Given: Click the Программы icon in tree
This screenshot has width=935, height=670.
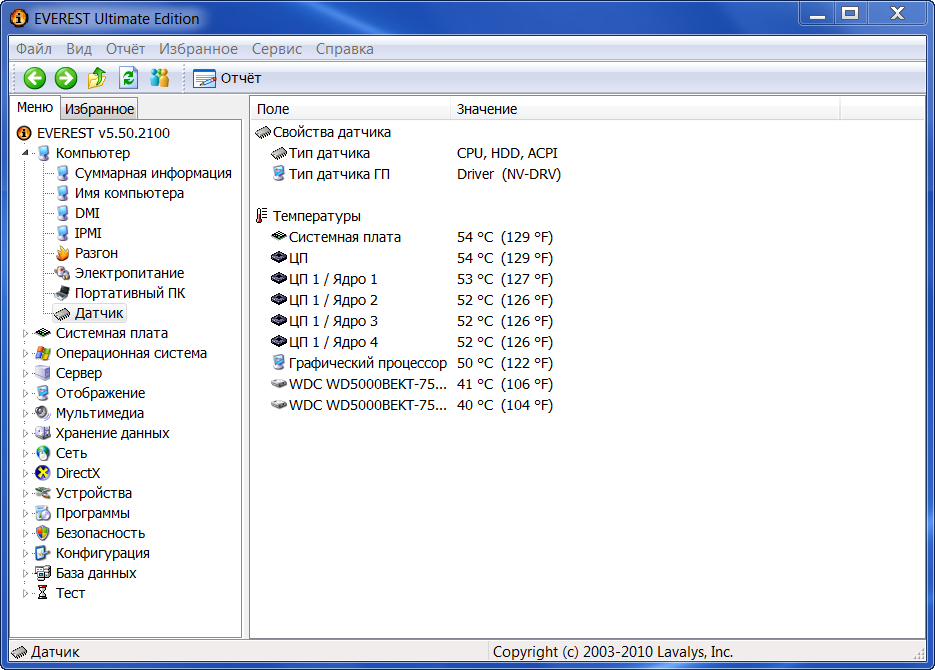Looking at the screenshot, I should pyautogui.click(x=43, y=513).
